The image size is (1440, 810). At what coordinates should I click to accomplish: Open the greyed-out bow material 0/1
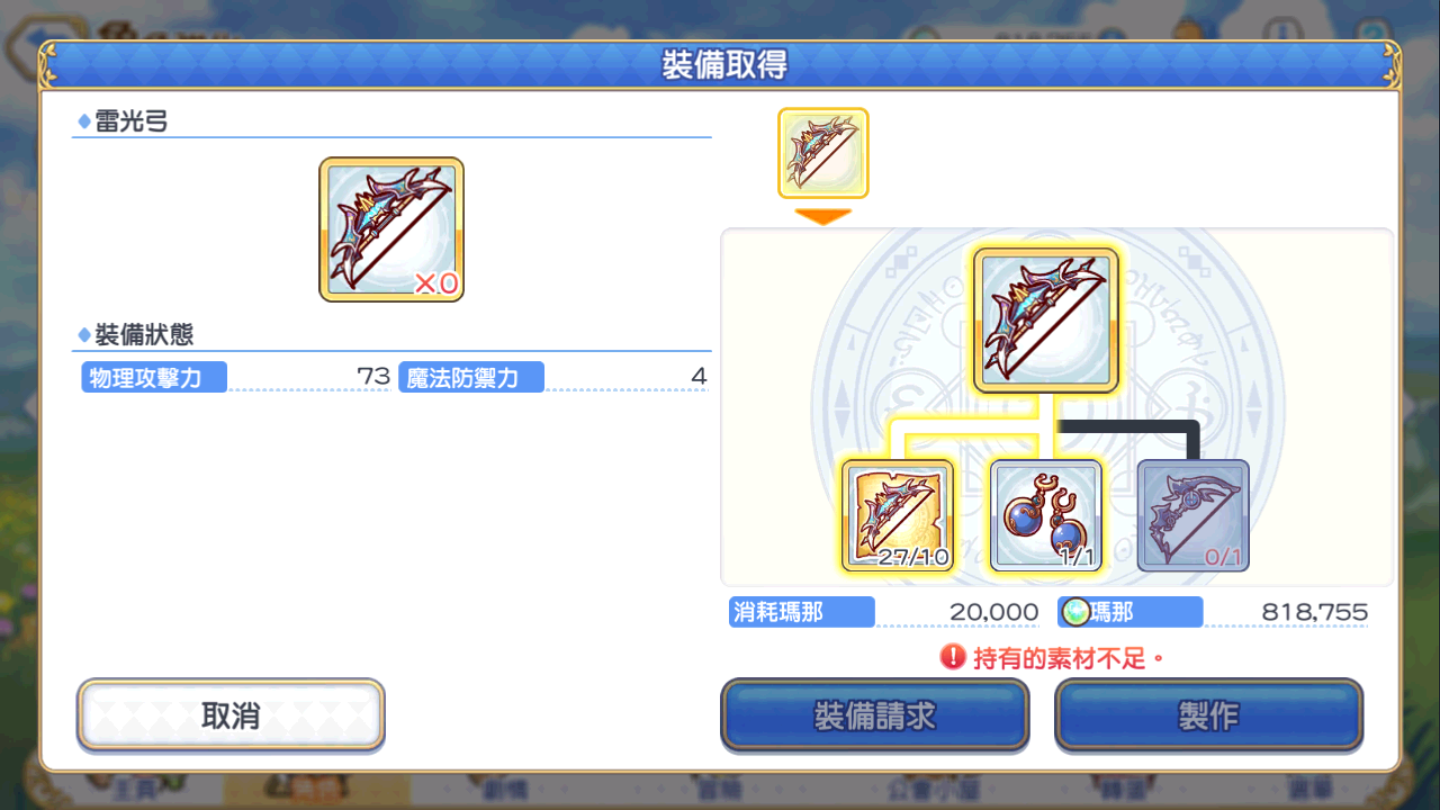1193,515
